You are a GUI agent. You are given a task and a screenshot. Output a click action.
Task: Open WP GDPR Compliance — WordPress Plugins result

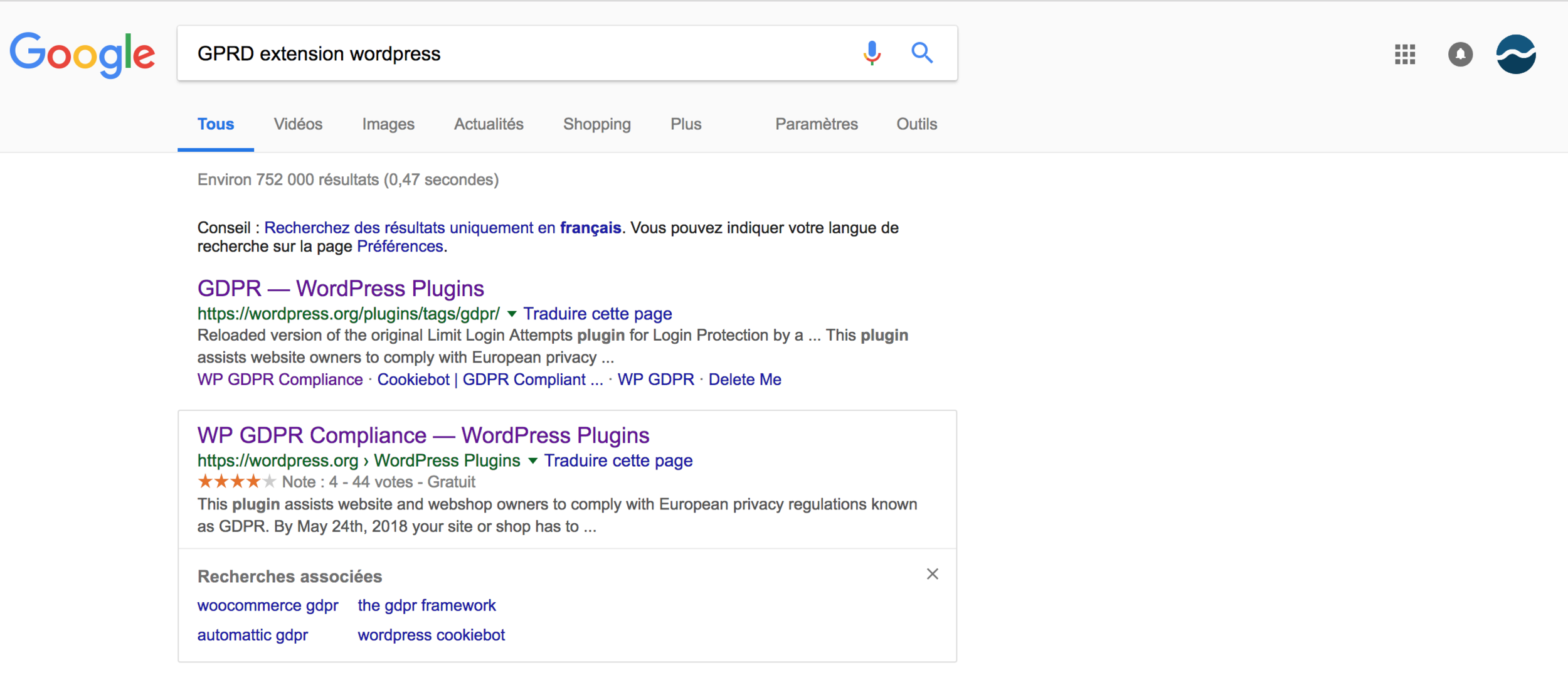[x=423, y=435]
